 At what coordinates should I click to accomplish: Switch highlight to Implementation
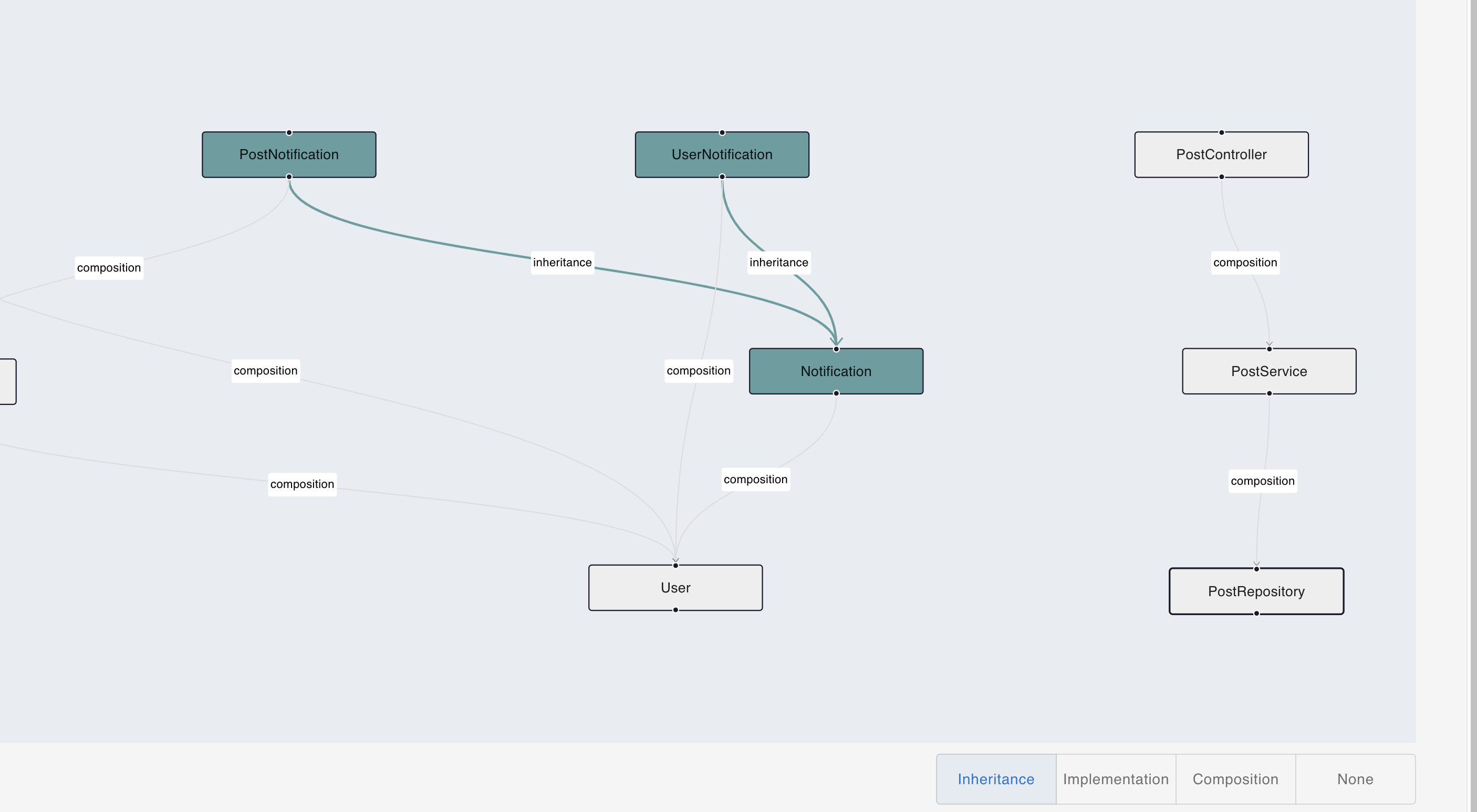point(1115,779)
